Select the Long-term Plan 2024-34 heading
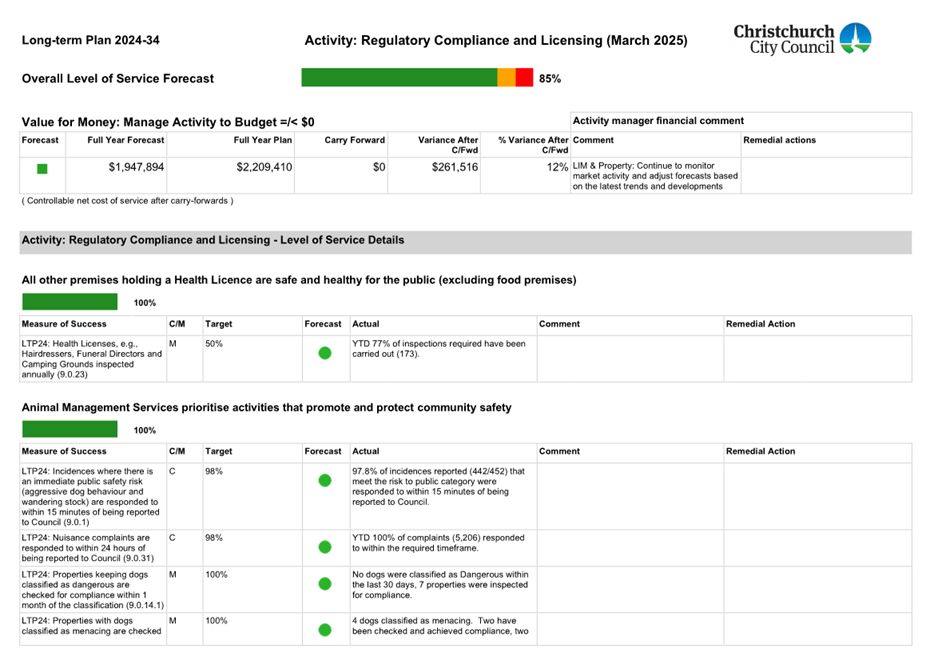Screen dimensions: 934x661 click(x=91, y=40)
